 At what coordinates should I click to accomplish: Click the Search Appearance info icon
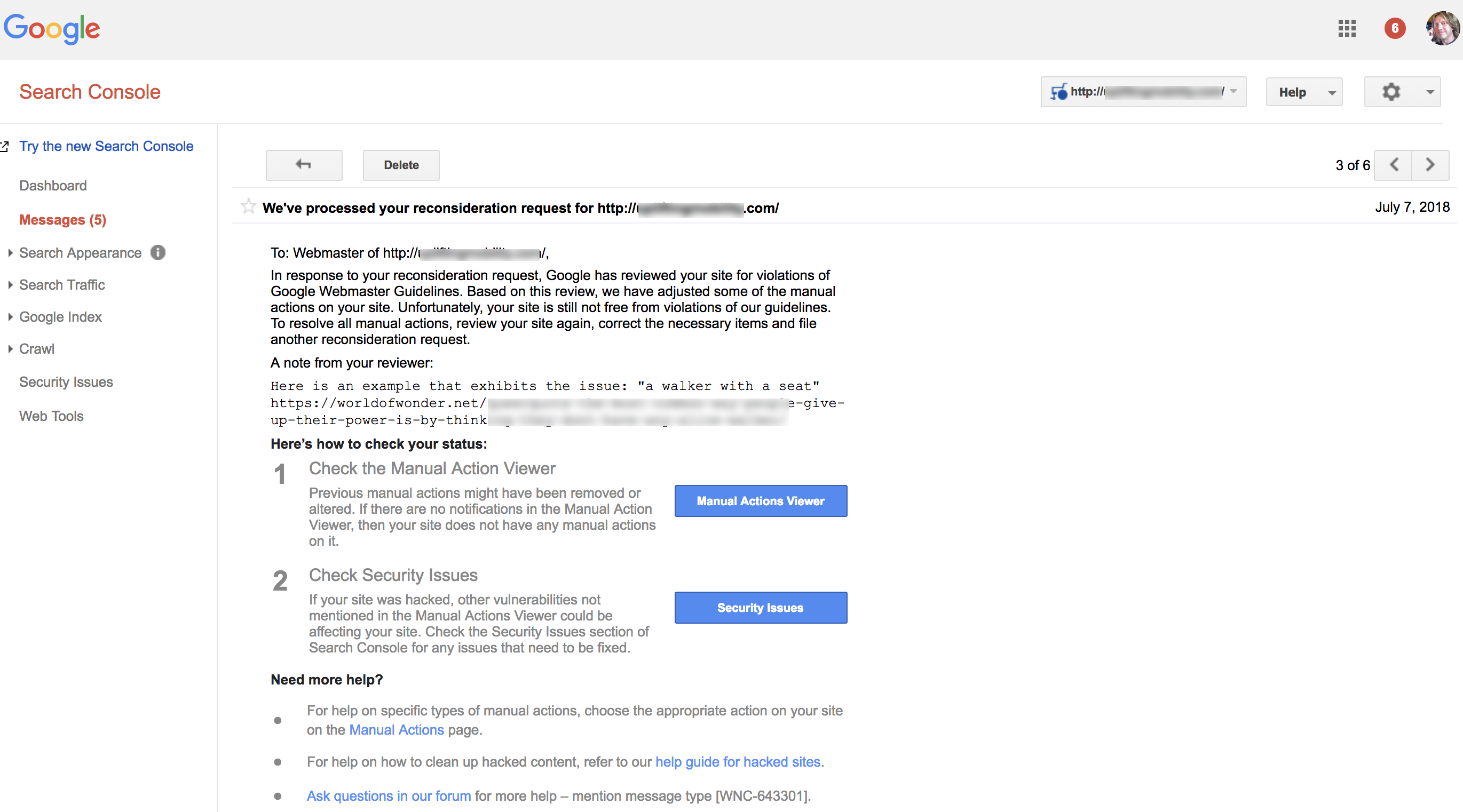point(158,253)
